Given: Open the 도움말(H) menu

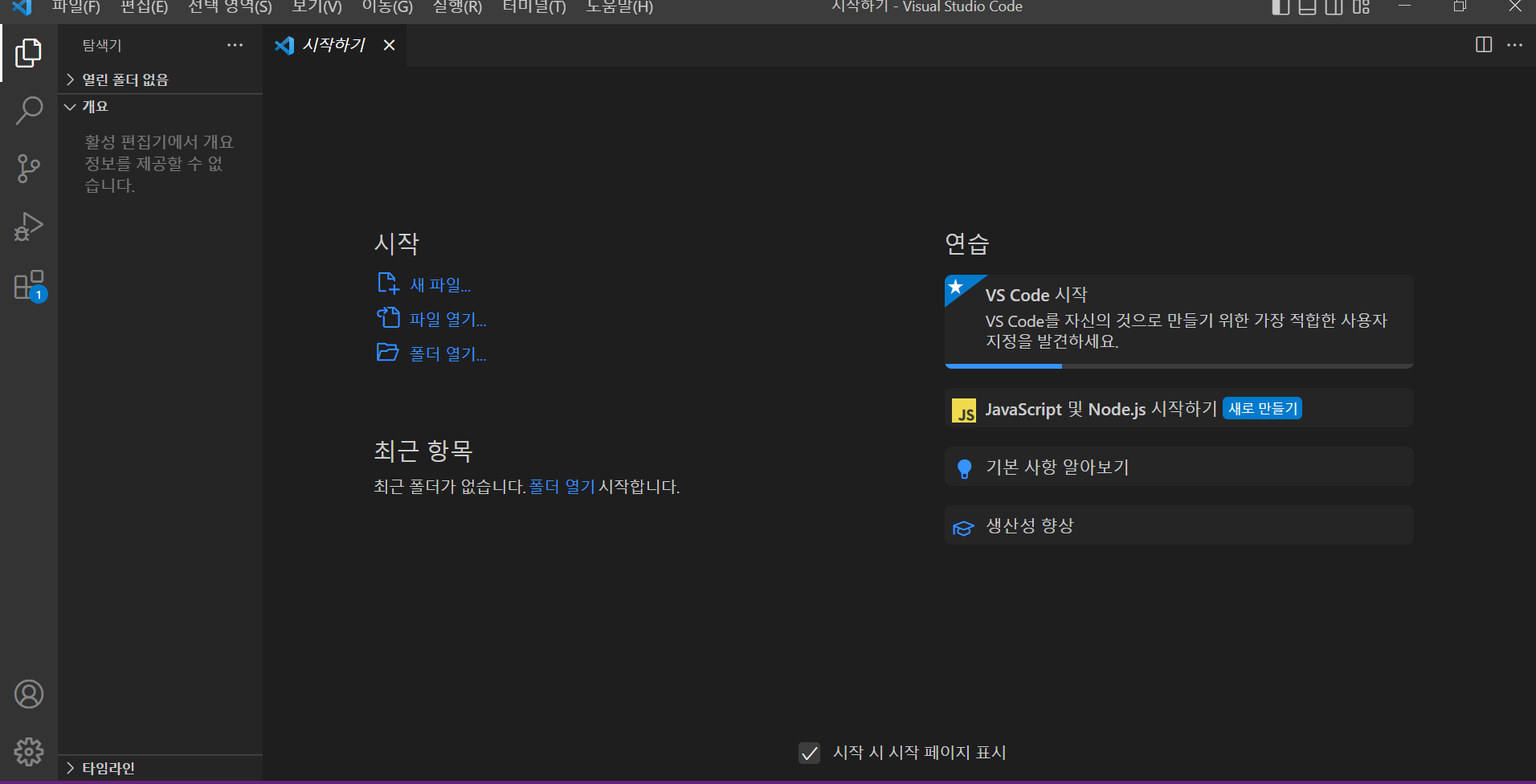Looking at the screenshot, I should pos(619,7).
